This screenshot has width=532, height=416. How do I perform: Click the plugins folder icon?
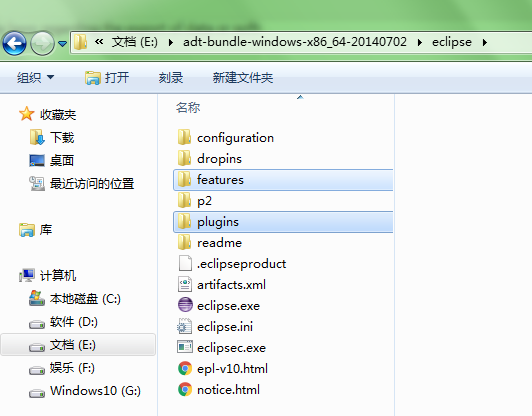[184, 221]
